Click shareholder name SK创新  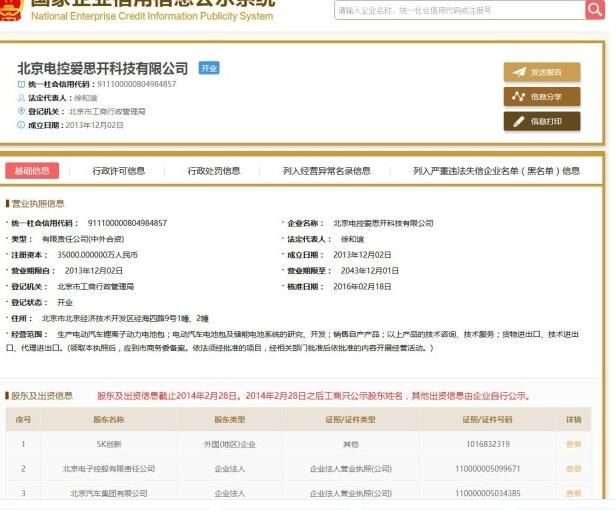109,444
